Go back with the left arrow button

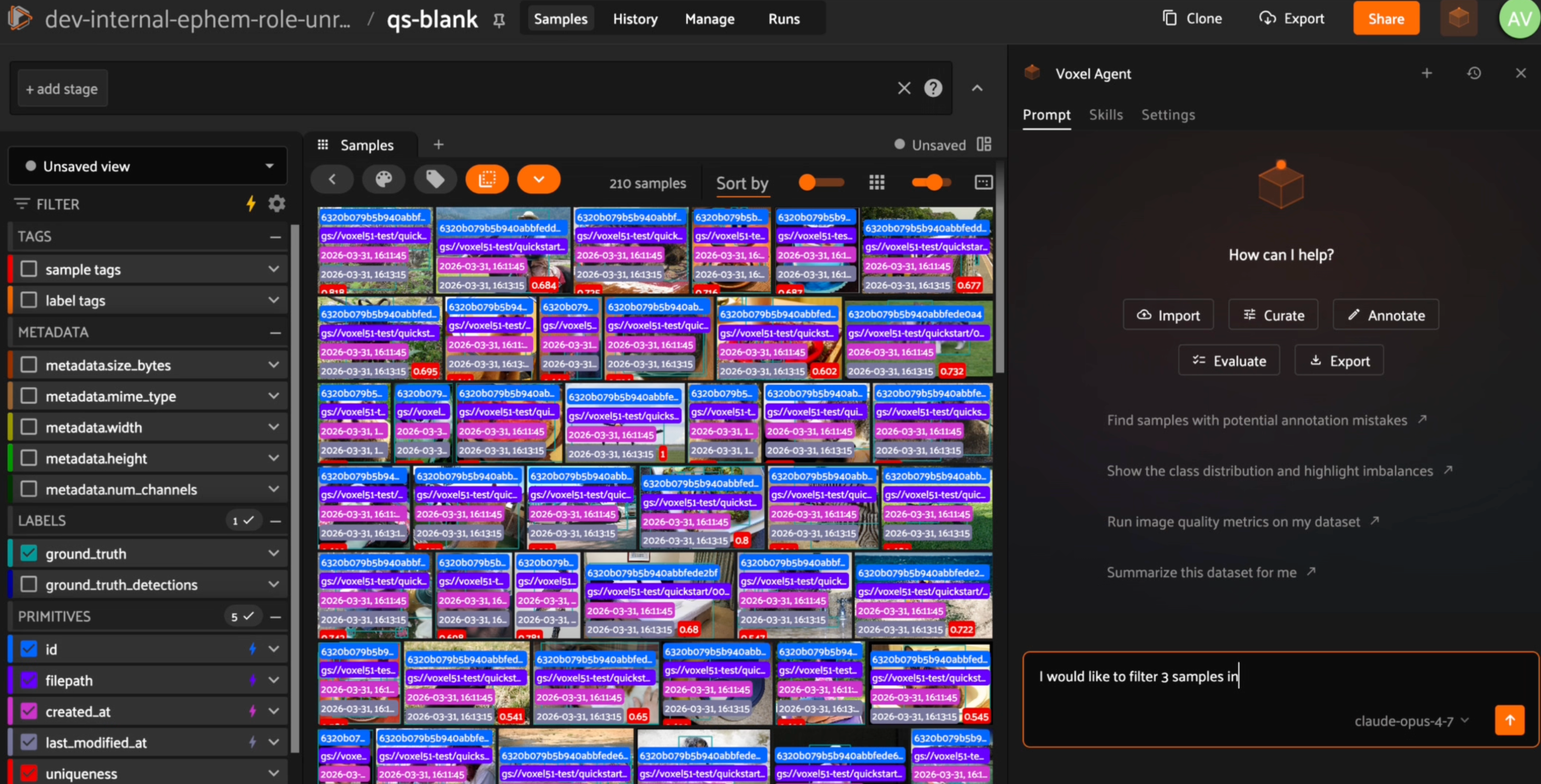coord(332,180)
